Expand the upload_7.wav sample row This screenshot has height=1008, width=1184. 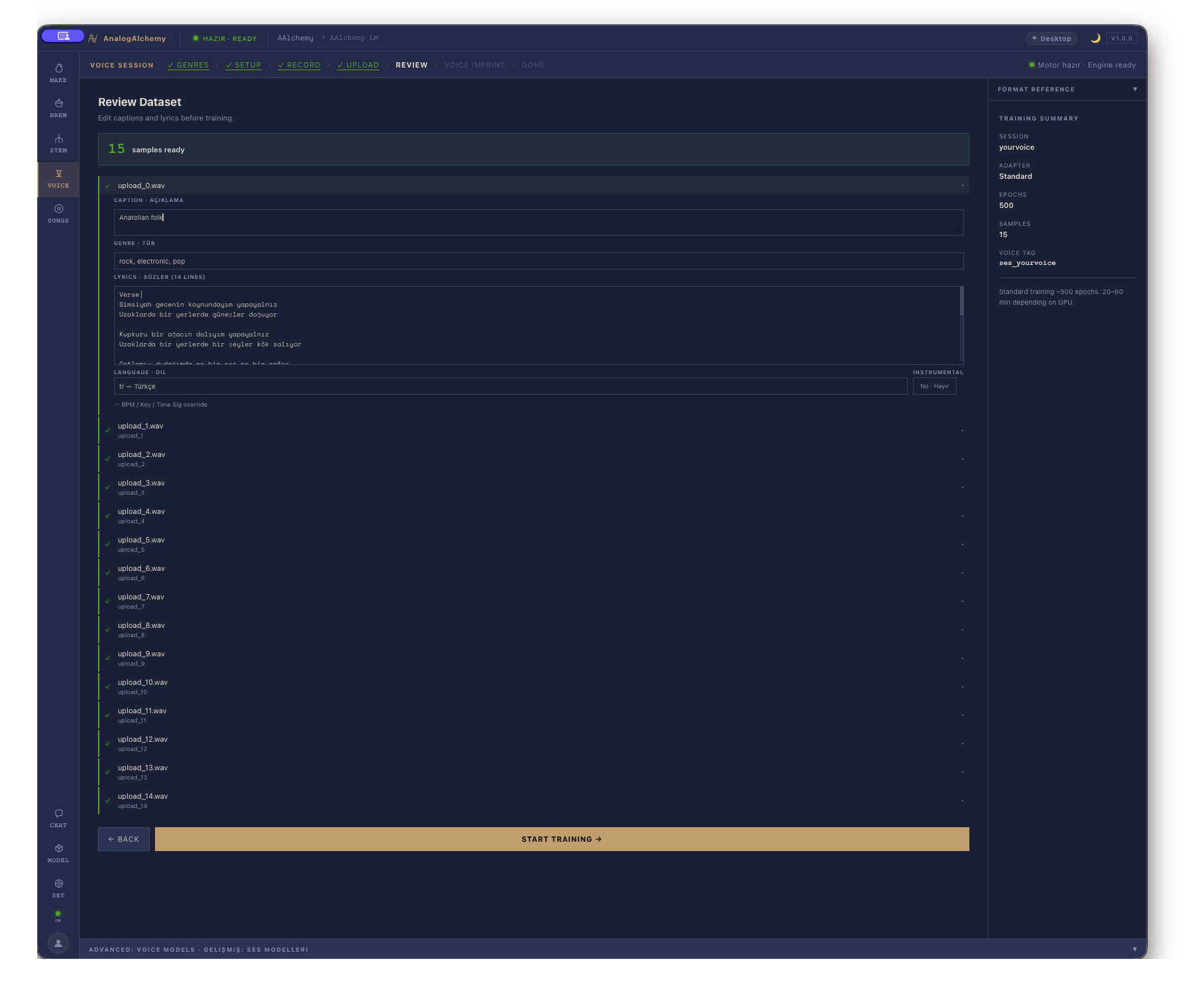(x=533, y=601)
